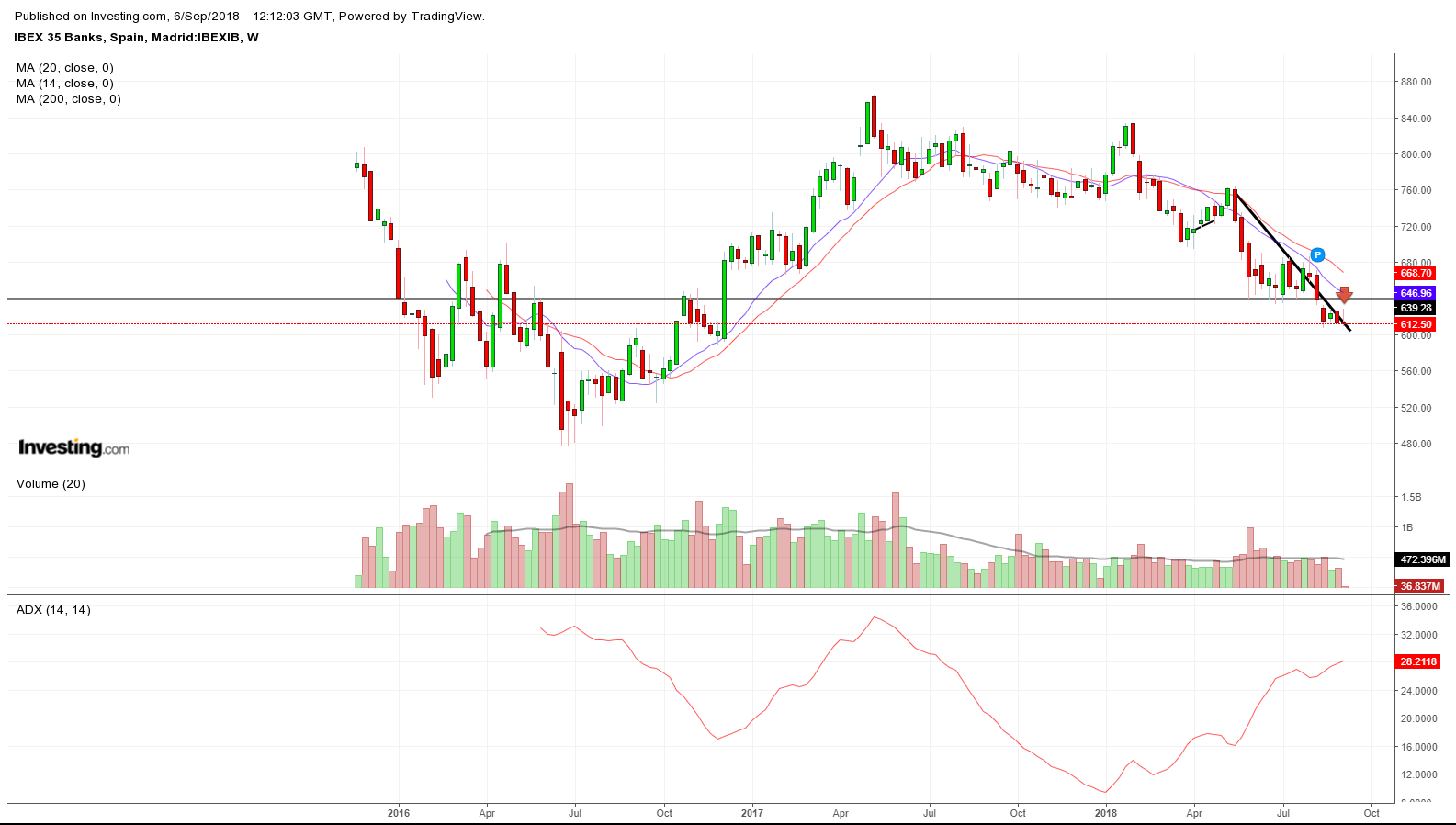1456x825 pixels.
Task: Click the 2018 label on time axis
Action: tap(1106, 813)
